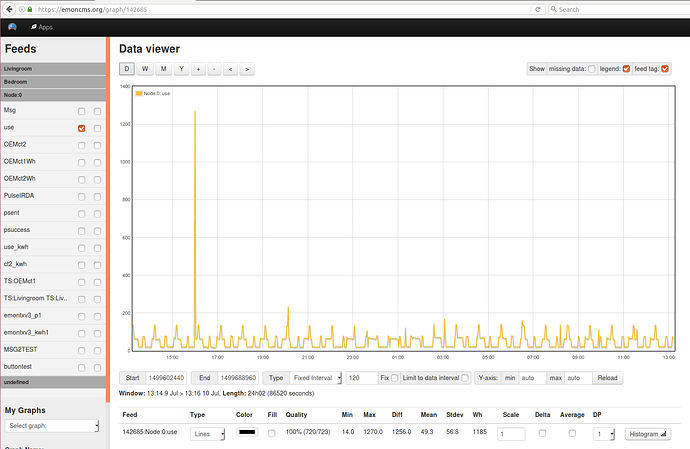Pan graph right with > button

[x=247, y=69]
